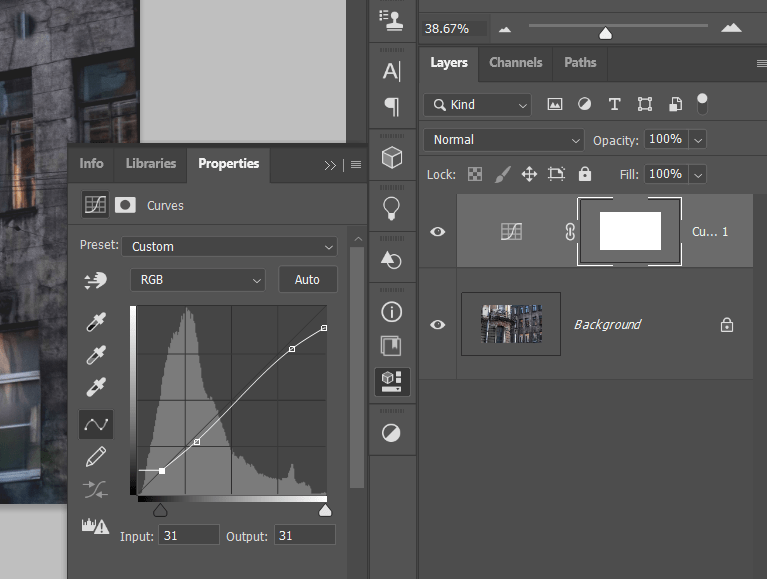Click the Properties panel dock icon
Viewport: 767px width, 579px height.
[x=392, y=381]
